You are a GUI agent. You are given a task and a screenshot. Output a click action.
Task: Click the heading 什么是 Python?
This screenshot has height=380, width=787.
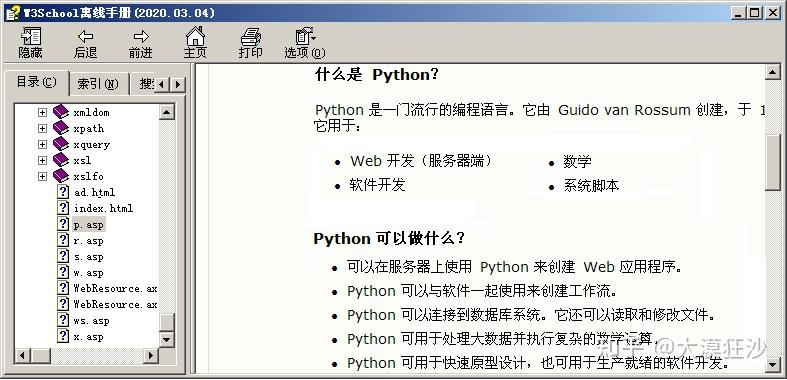click(376, 75)
